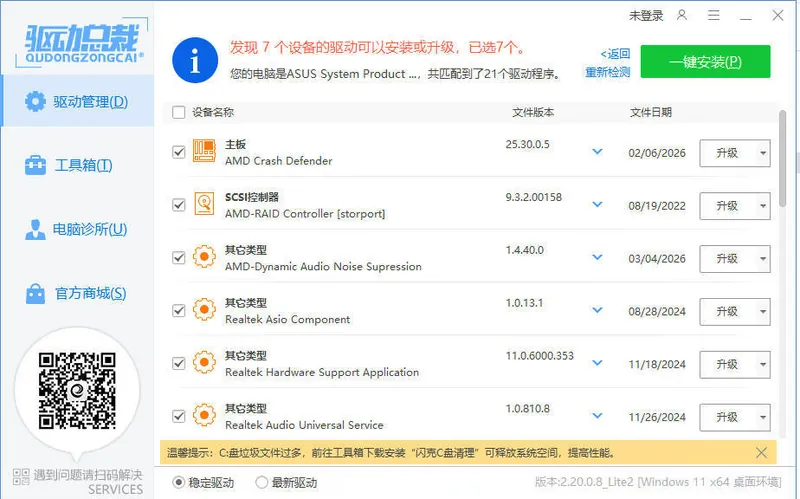Click the version info 版本:2.20.0.8_Lite2 text
The width and height of the screenshot is (800, 499).
tap(658, 482)
